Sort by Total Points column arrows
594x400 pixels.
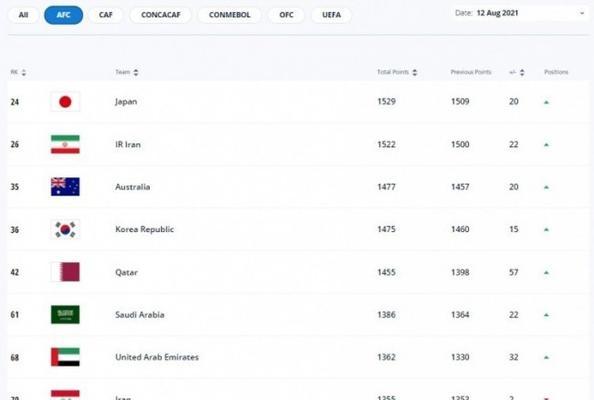tap(414, 72)
